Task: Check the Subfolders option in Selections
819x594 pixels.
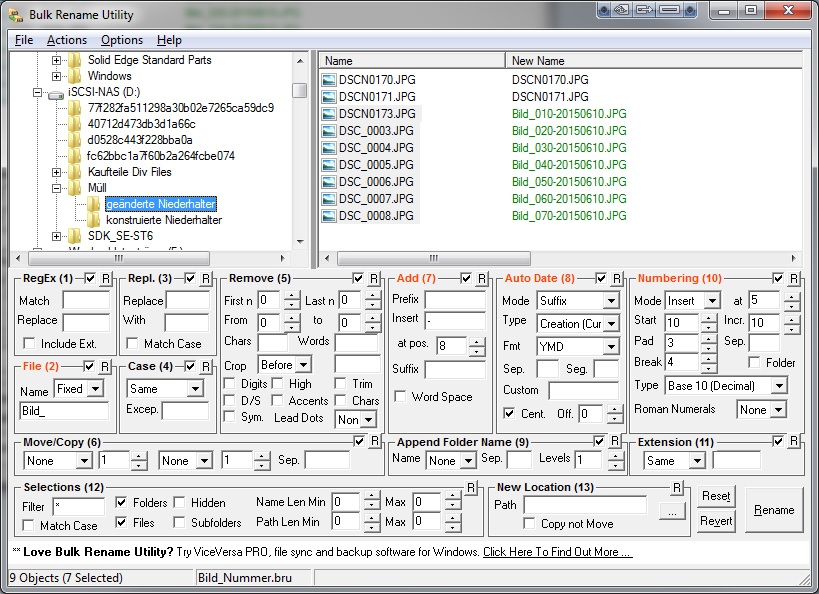Action: (181, 522)
